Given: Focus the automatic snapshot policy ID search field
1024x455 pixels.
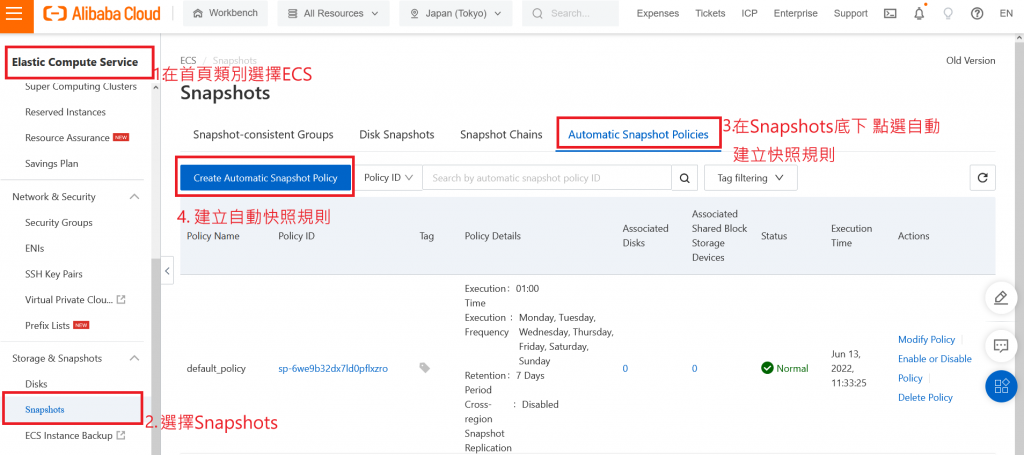Looking at the screenshot, I should pyautogui.click(x=547, y=178).
